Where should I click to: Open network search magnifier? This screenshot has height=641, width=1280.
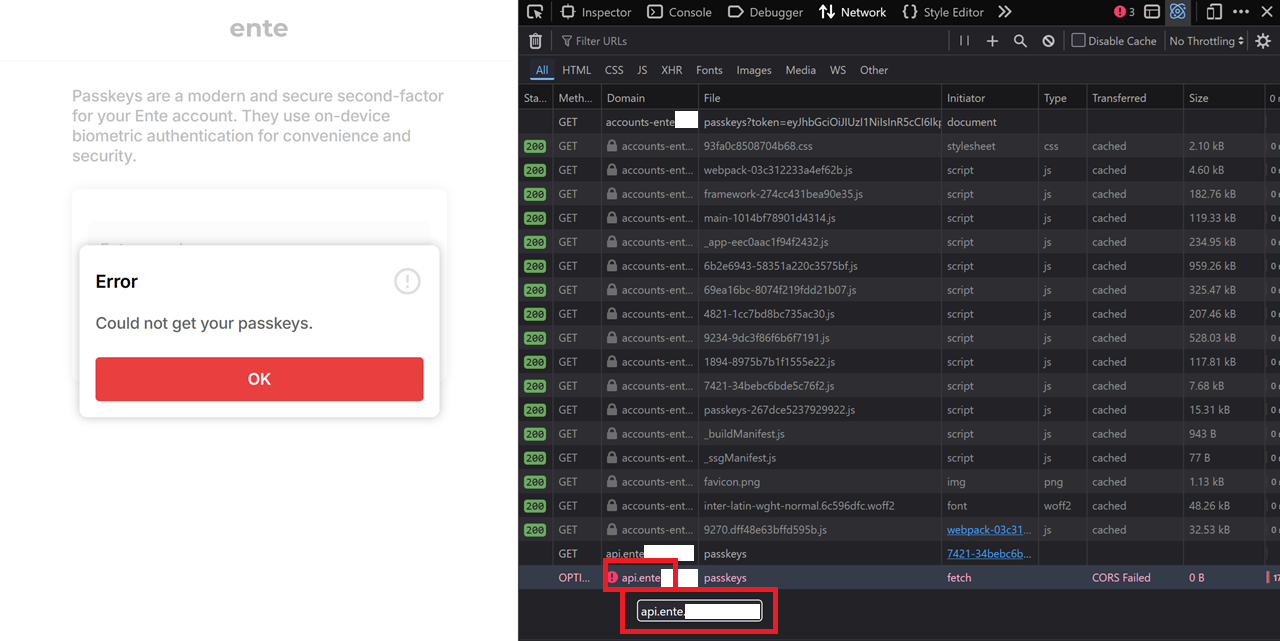1020,41
